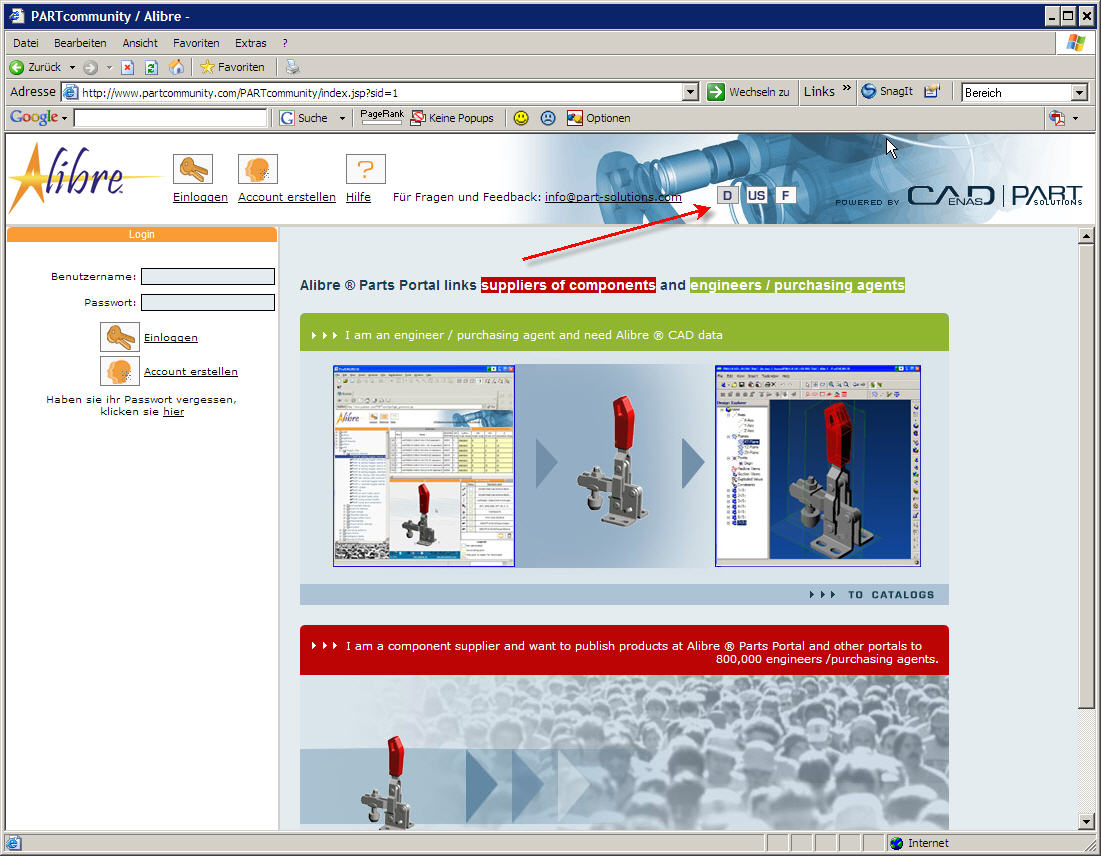Click the Google Suche button
1101x856 pixels.
[303, 118]
